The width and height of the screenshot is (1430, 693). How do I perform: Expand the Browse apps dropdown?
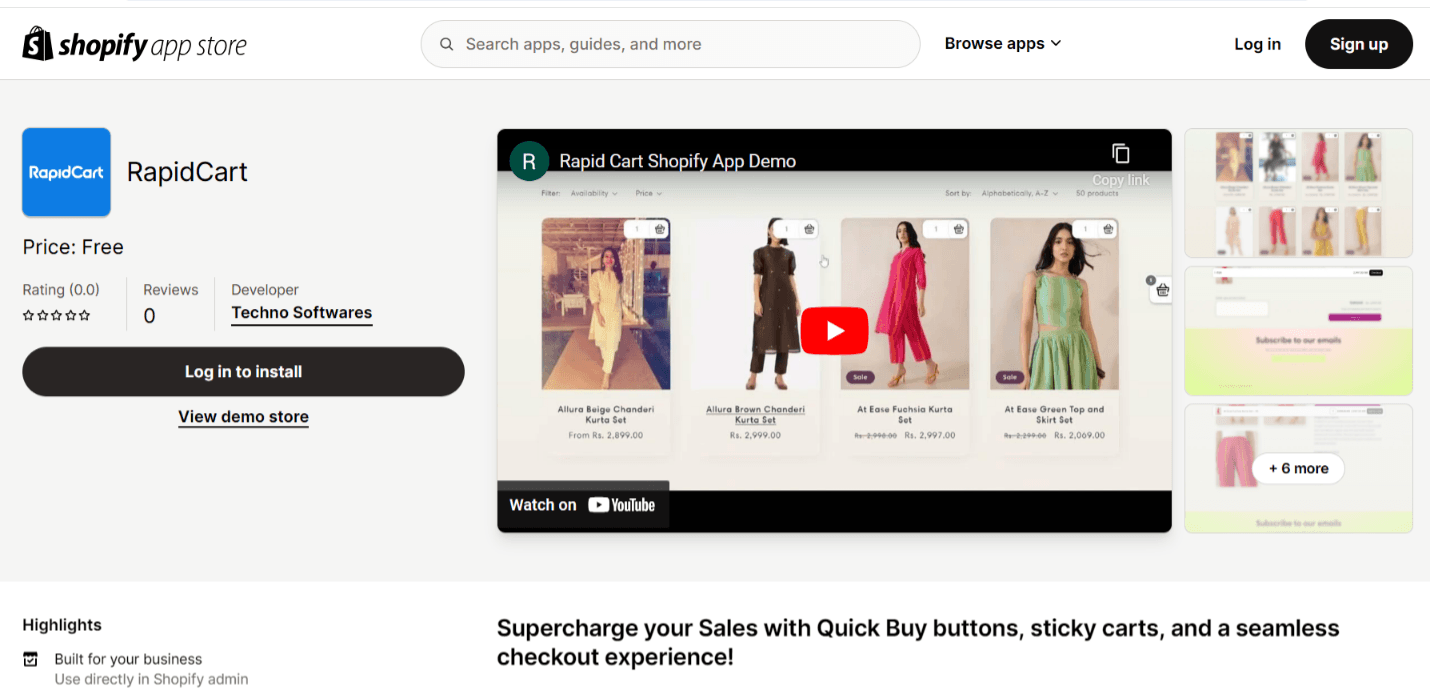1003,44
